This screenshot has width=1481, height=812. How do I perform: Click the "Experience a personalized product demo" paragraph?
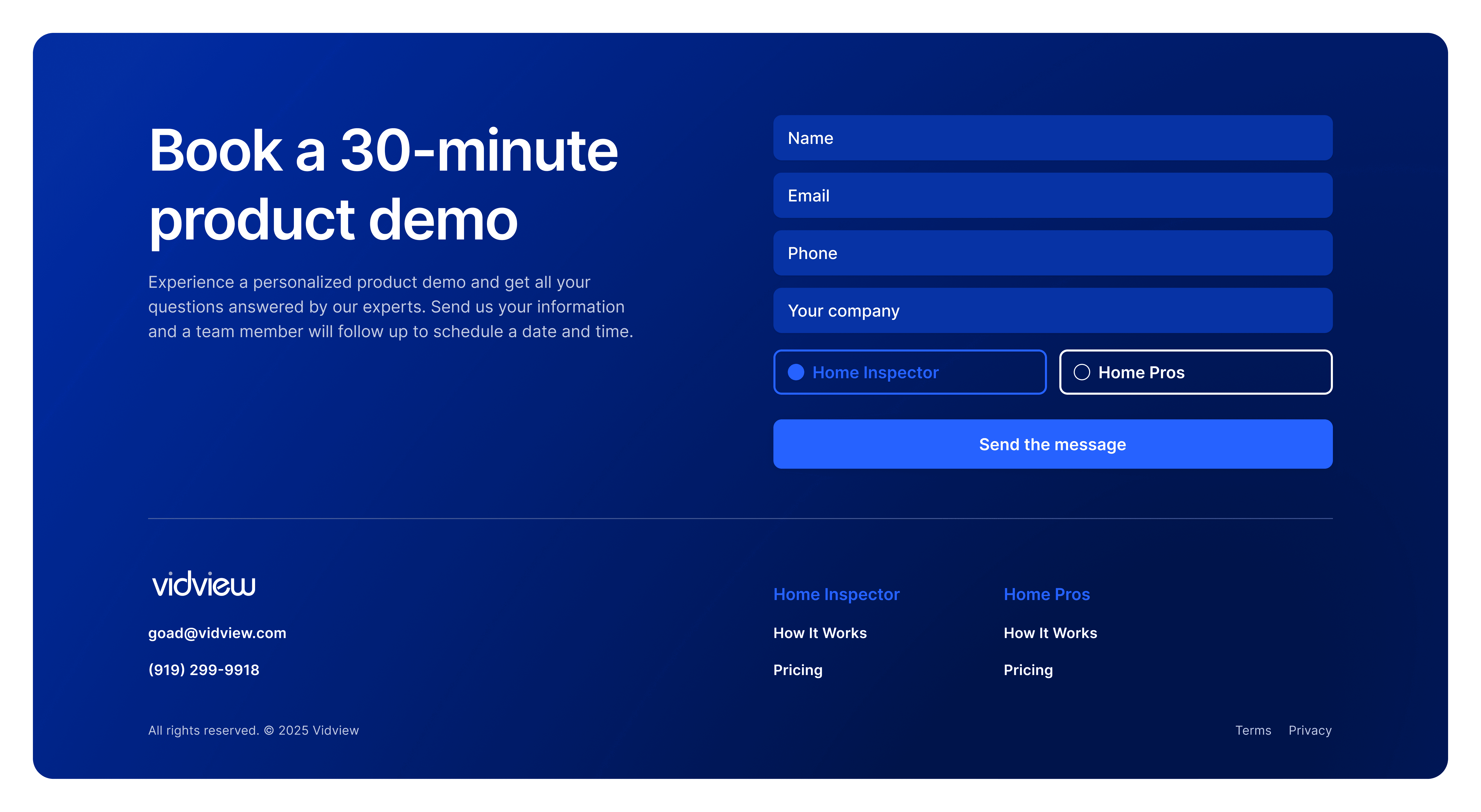pyautogui.click(x=390, y=307)
